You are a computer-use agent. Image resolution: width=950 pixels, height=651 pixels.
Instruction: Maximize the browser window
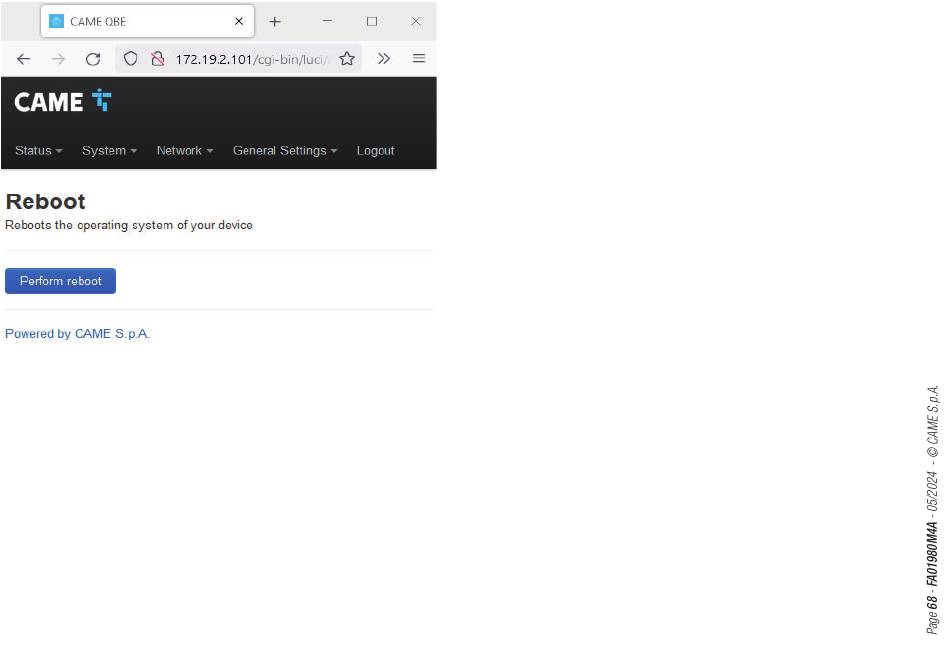tap(372, 21)
